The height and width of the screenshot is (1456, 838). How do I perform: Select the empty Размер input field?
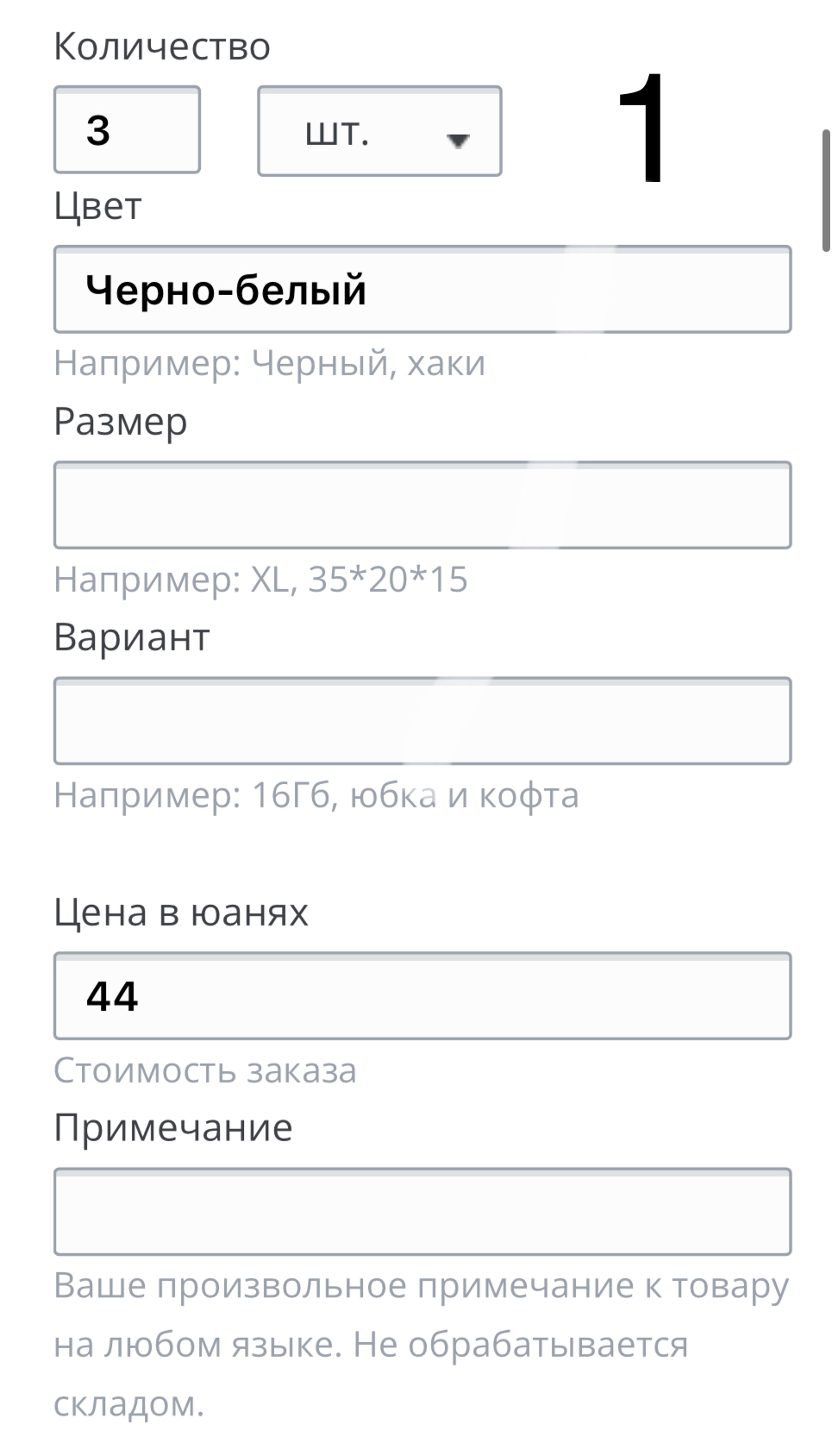pos(422,505)
